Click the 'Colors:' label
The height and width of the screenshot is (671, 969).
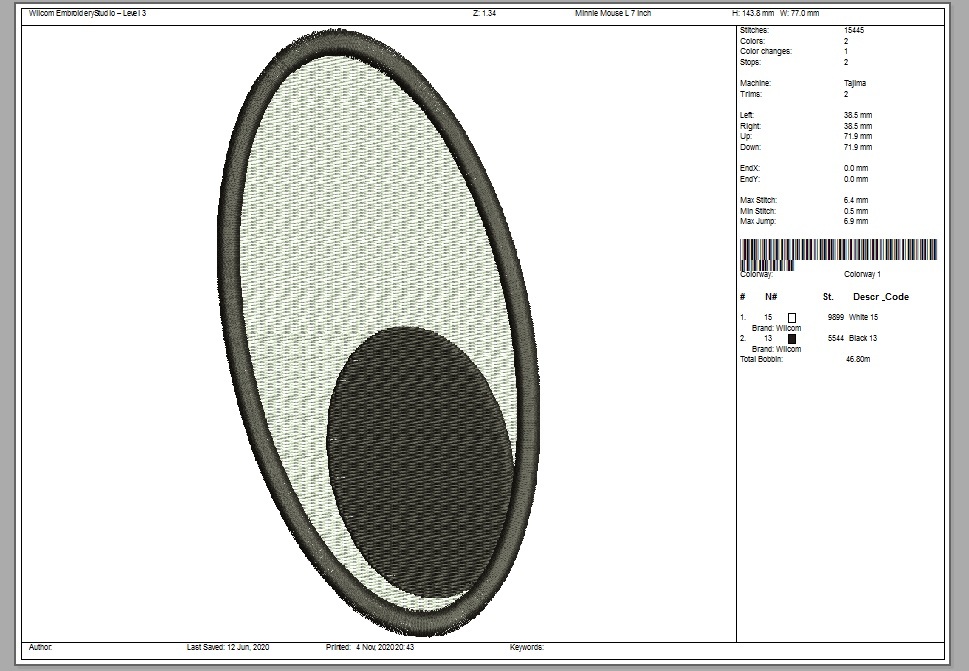(752, 41)
